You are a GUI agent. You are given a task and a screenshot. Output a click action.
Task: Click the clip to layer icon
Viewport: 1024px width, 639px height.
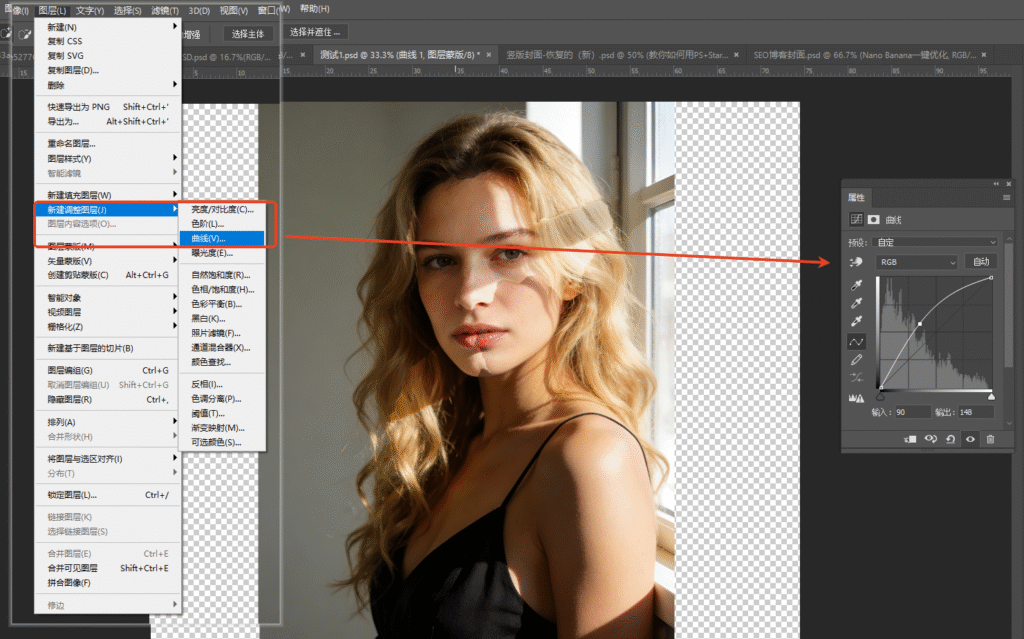coord(910,439)
